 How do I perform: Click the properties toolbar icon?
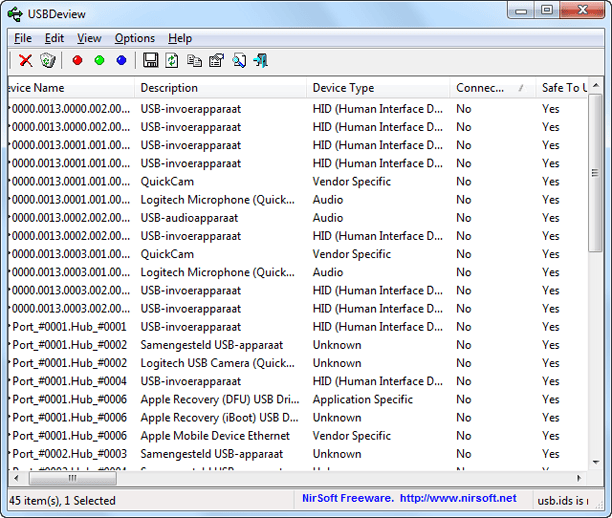pyautogui.click(x=216, y=61)
